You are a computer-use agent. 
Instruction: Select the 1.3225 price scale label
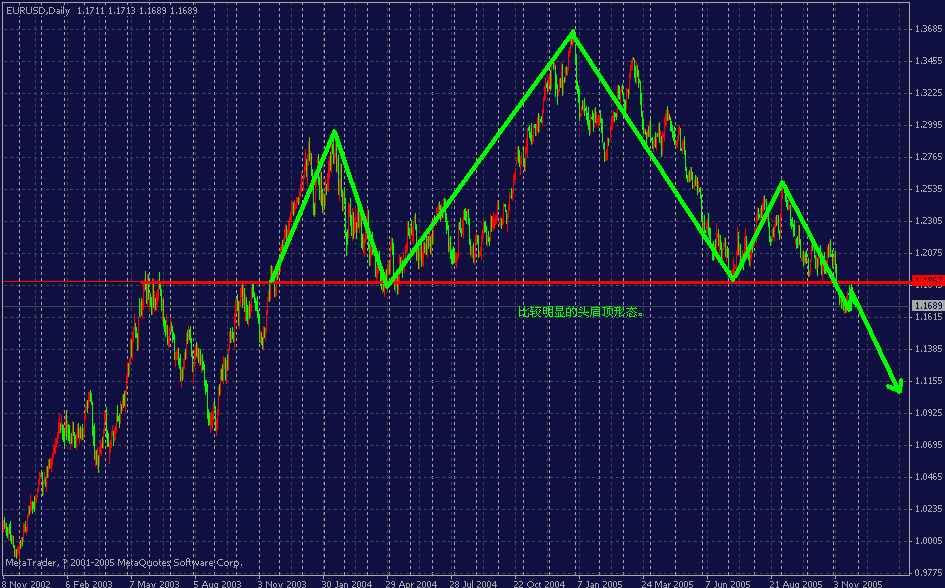point(928,93)
